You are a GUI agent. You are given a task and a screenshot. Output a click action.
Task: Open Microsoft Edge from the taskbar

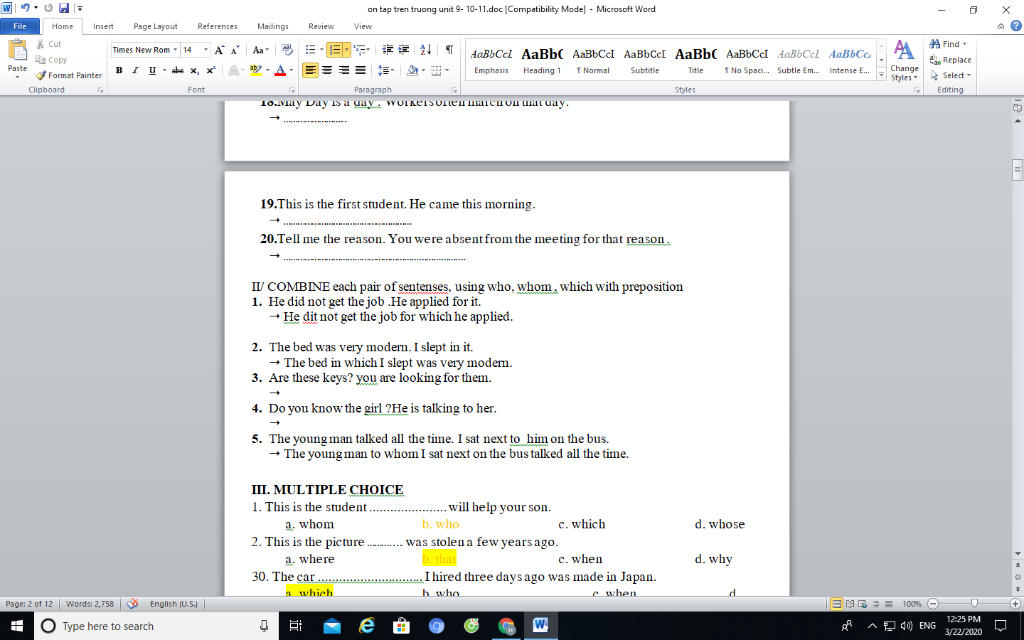(366, 626)
